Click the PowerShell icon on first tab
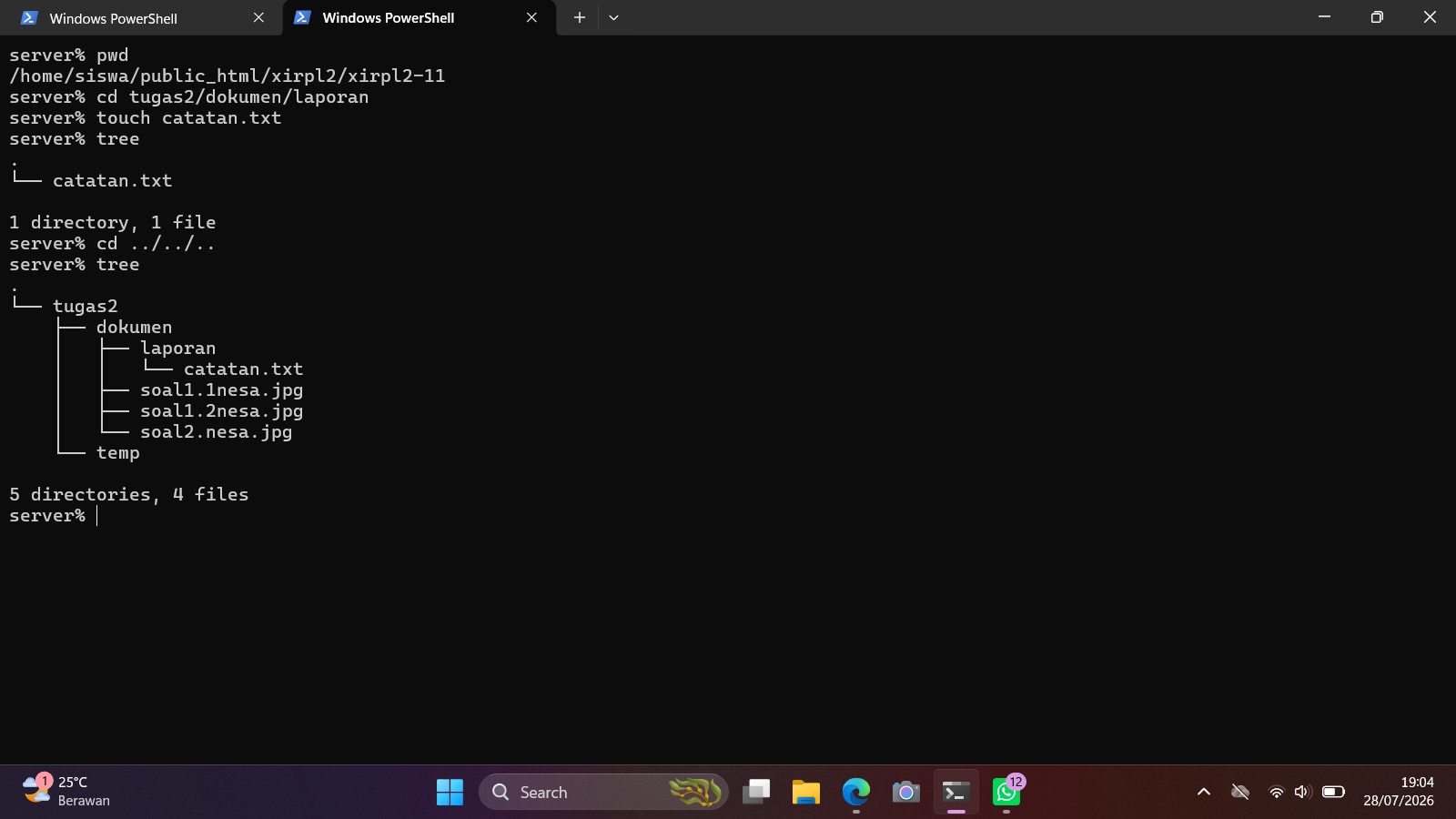Screen dimensions: 1456x819 (x=29, y=18)
